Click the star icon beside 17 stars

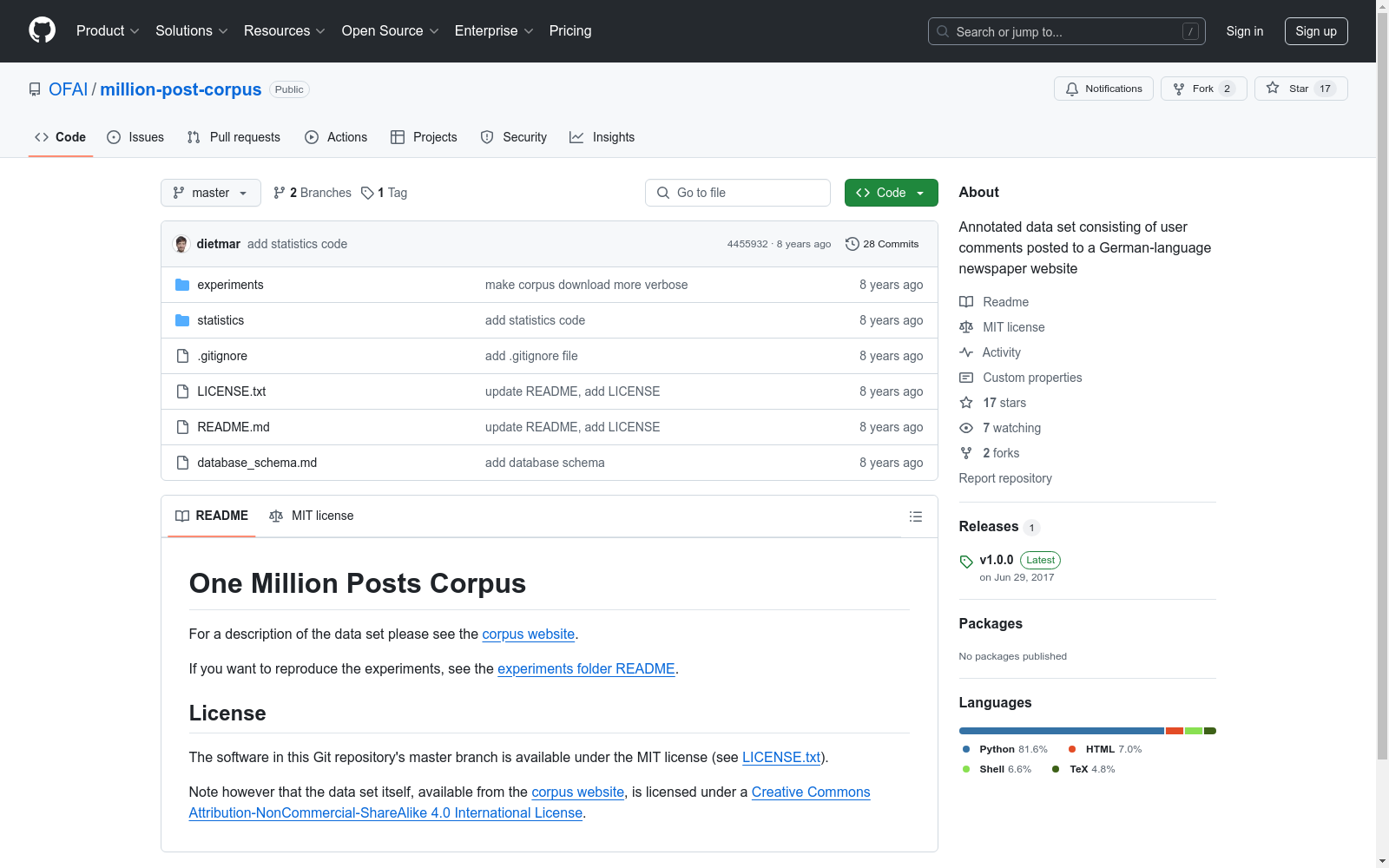tap(966, 403)
